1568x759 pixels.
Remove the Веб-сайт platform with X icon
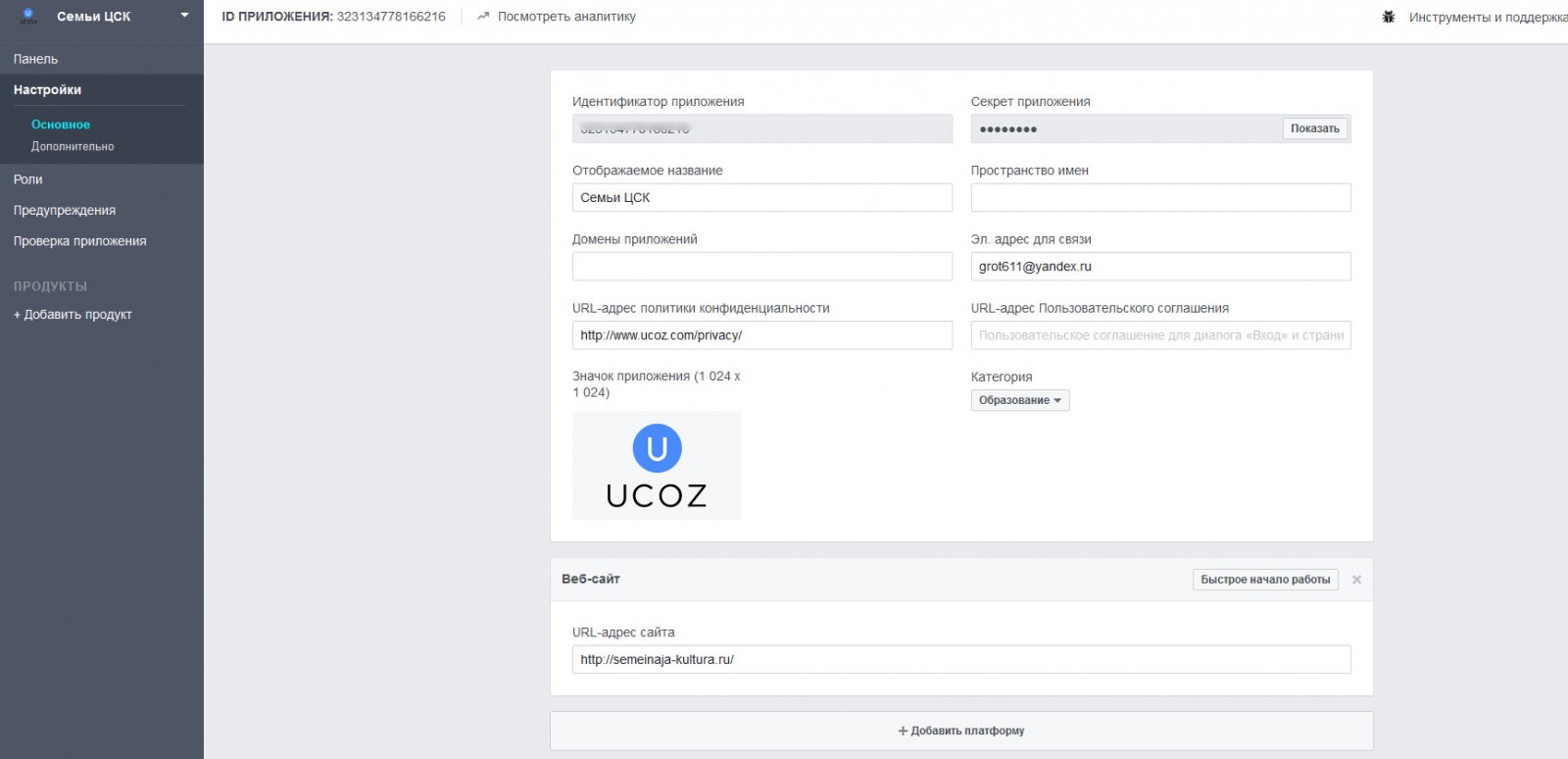click(1356, 580)
